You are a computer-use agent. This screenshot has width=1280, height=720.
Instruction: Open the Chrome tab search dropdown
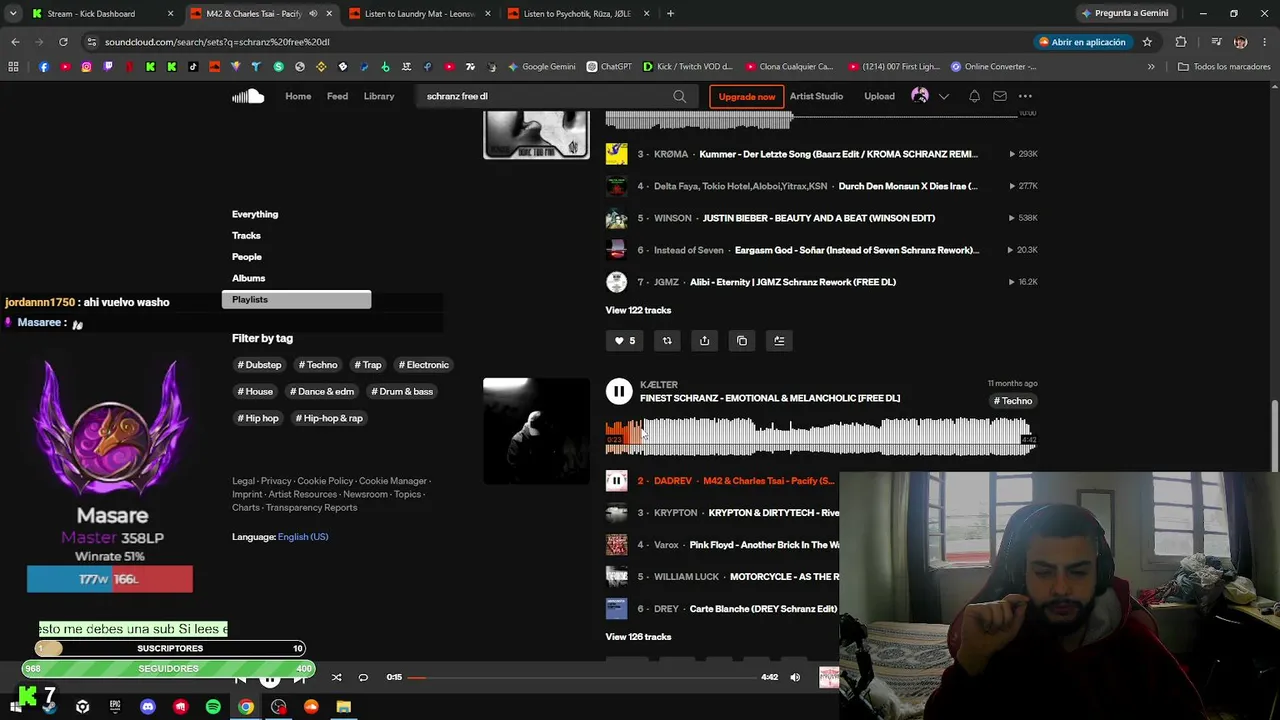click(13, 14)
